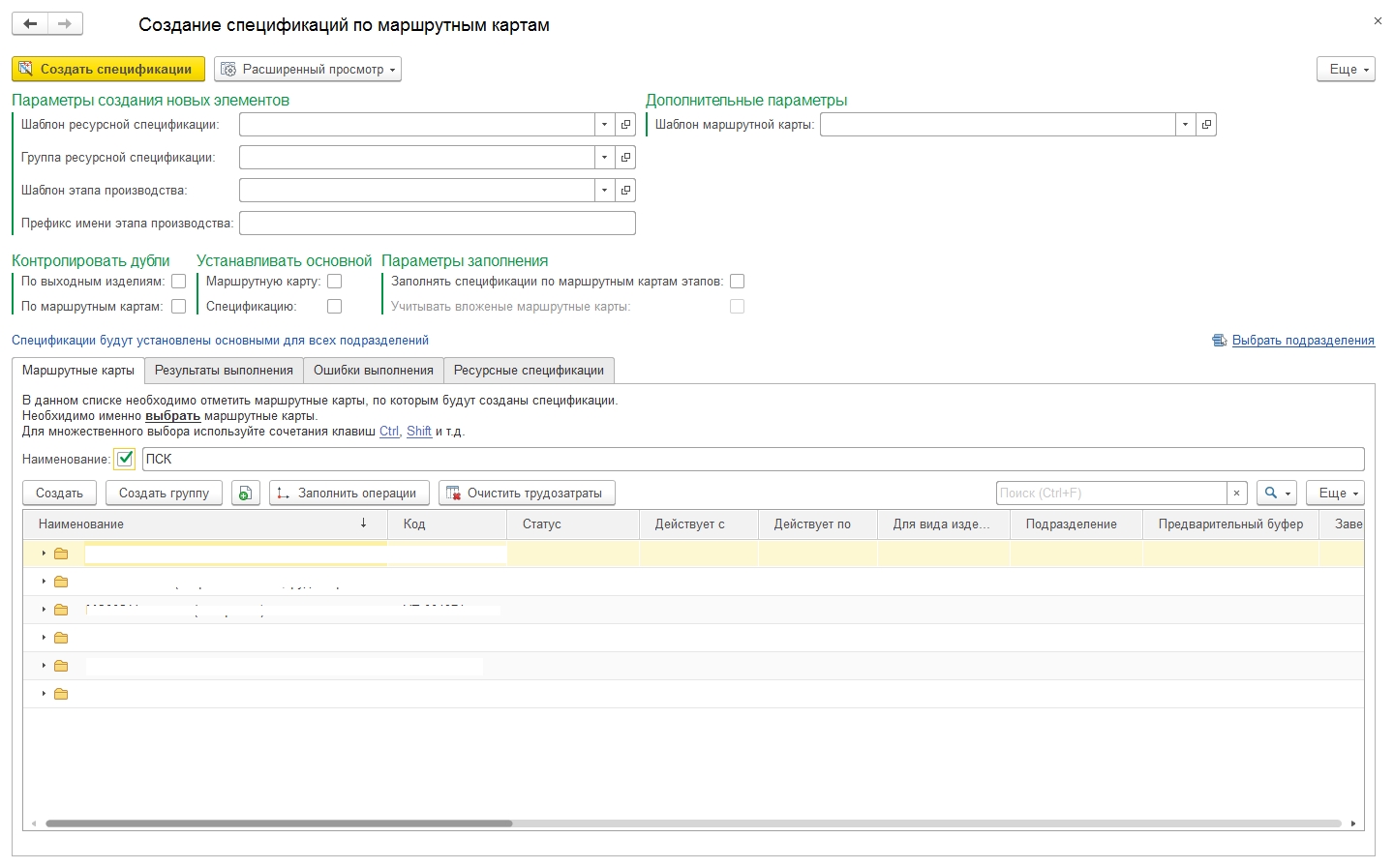
Task: Clear the search field with x
Action: tap(1236, 494)
